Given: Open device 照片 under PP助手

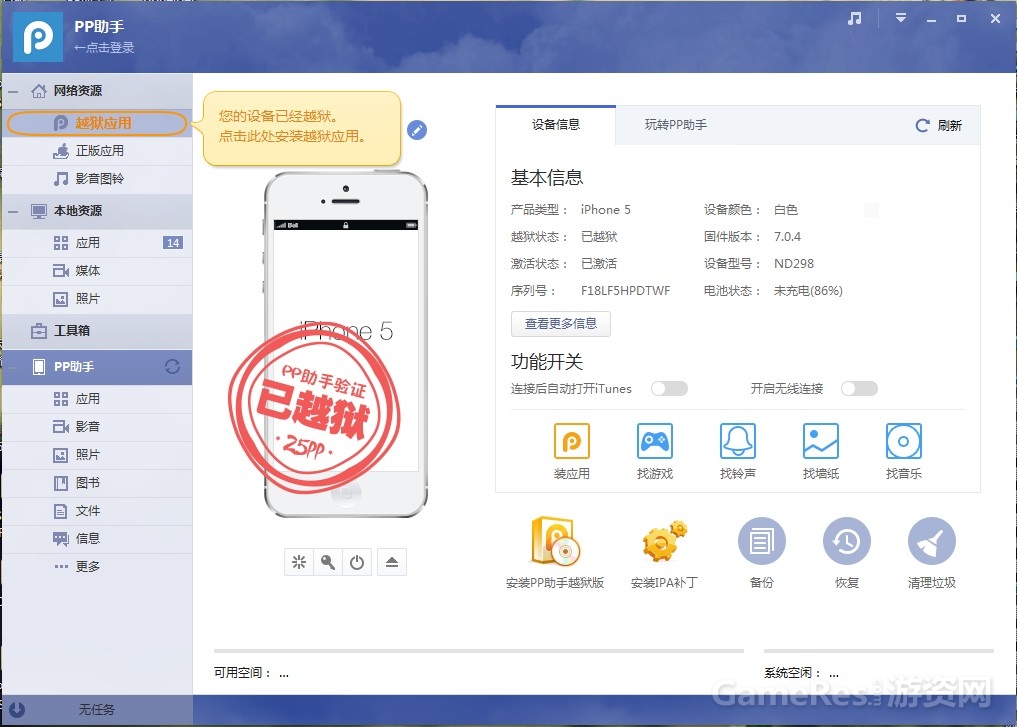Looking at the screenshot, I should pos(97,455).
